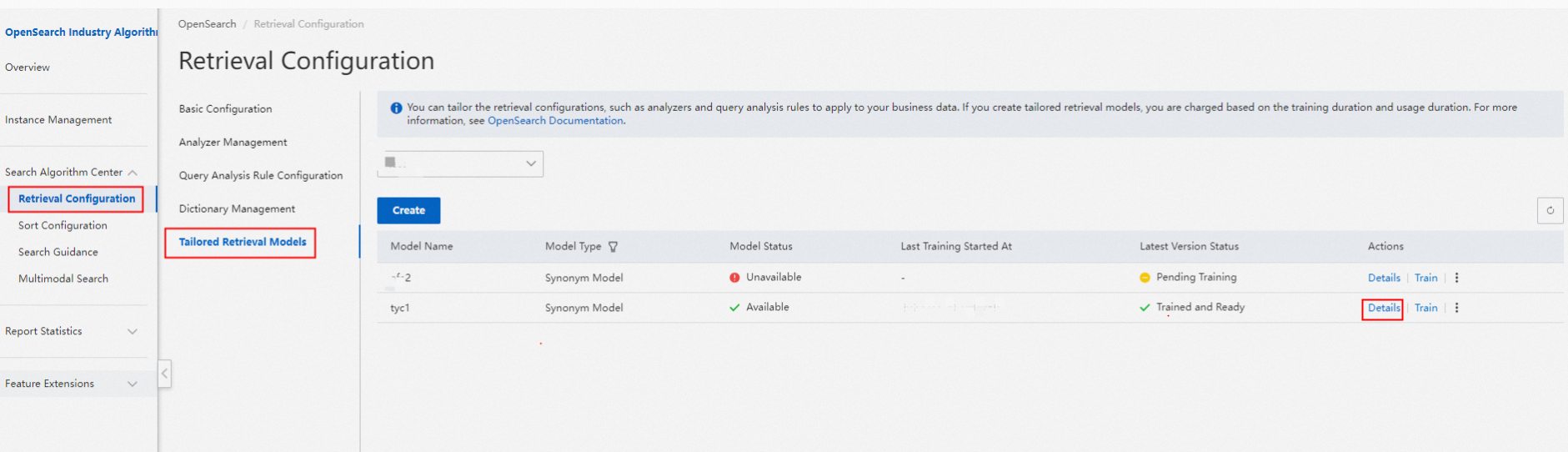Open the Dictionary Management tab

click(x=237, y=209)
